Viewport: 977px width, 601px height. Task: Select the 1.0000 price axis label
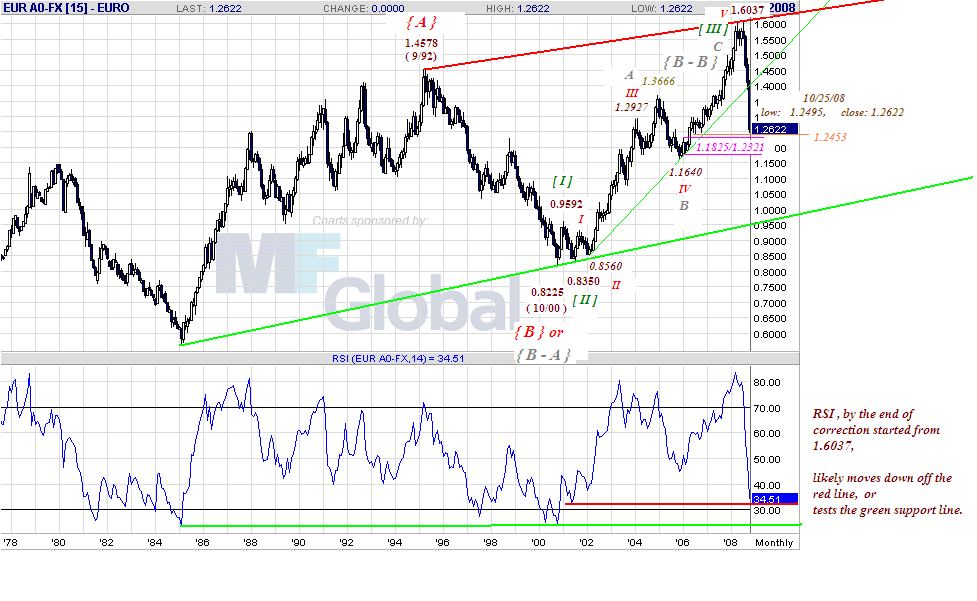click(770, 211)
